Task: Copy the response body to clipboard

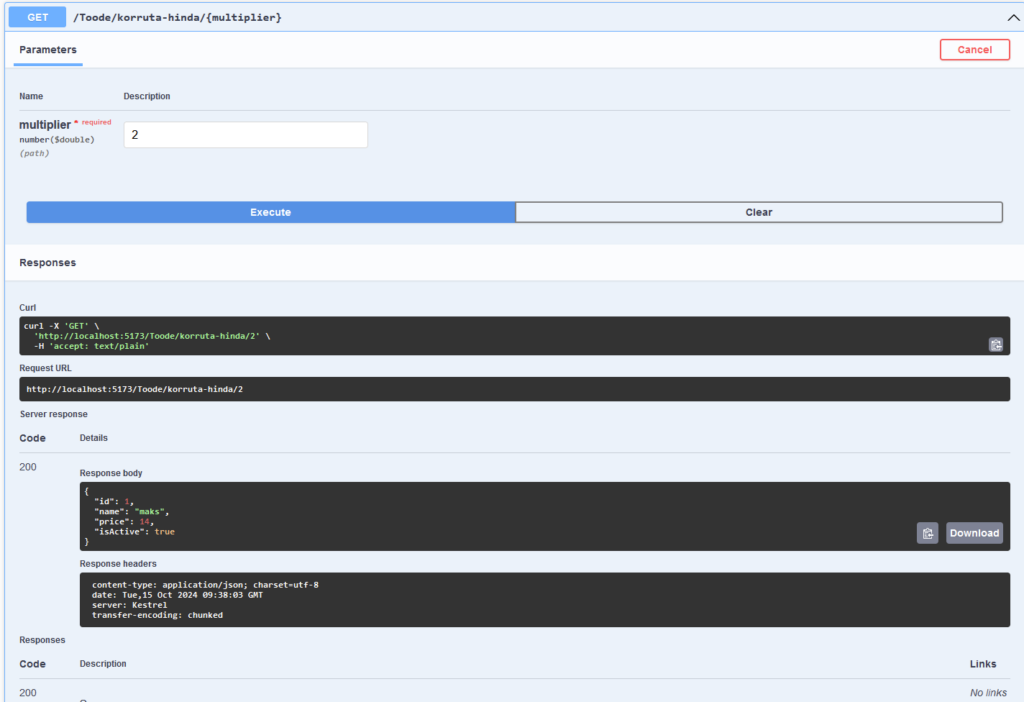Action: pos(927,533)
